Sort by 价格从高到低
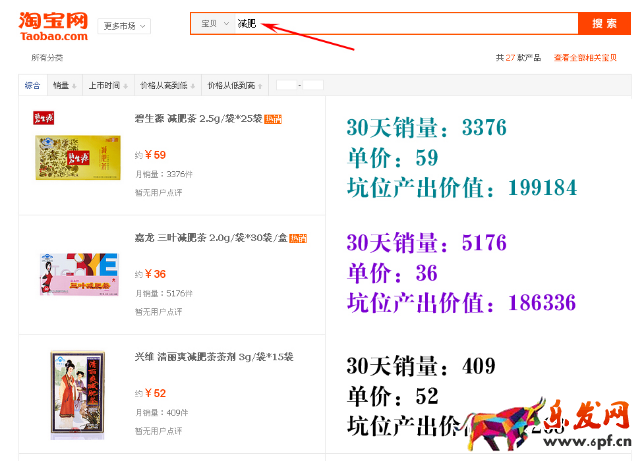 click(x=165, y=85)
